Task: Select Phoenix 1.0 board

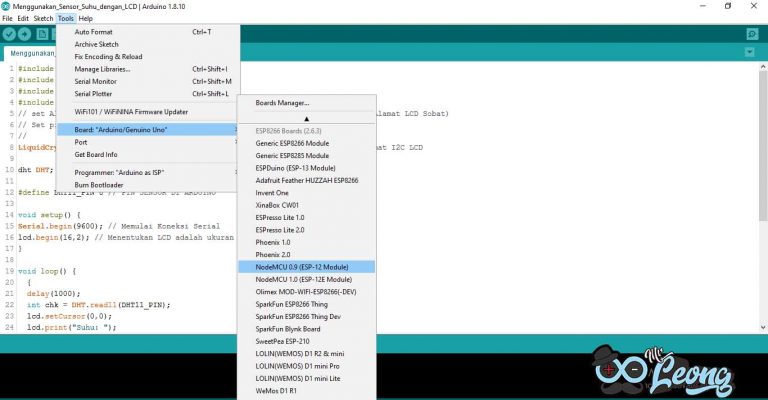Action: pos(307,242)
